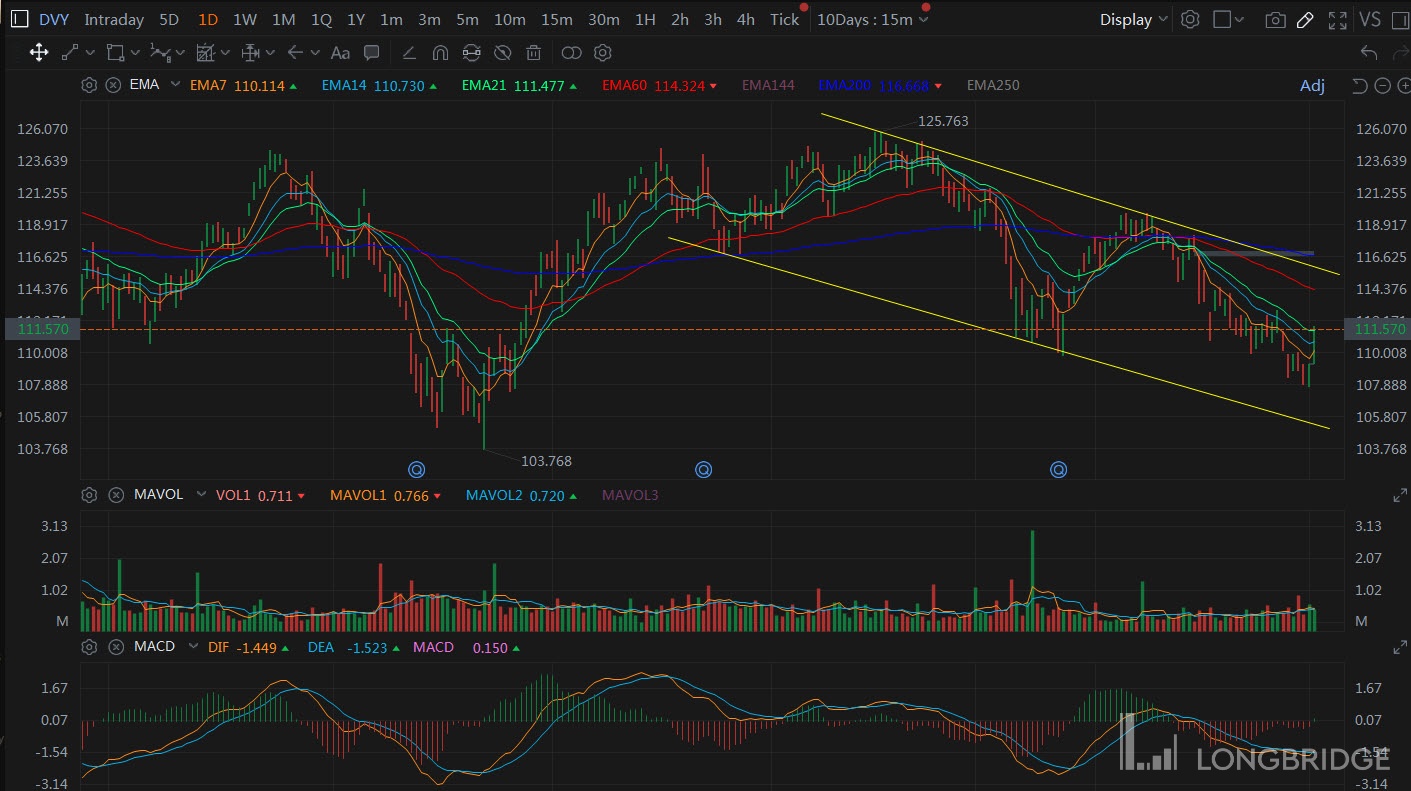Image resolution: width=1411 pixels, height=791 pixels.
Task: Delete drawings with the trash icon
Action: pyautogui.click(x=534, y=53)
